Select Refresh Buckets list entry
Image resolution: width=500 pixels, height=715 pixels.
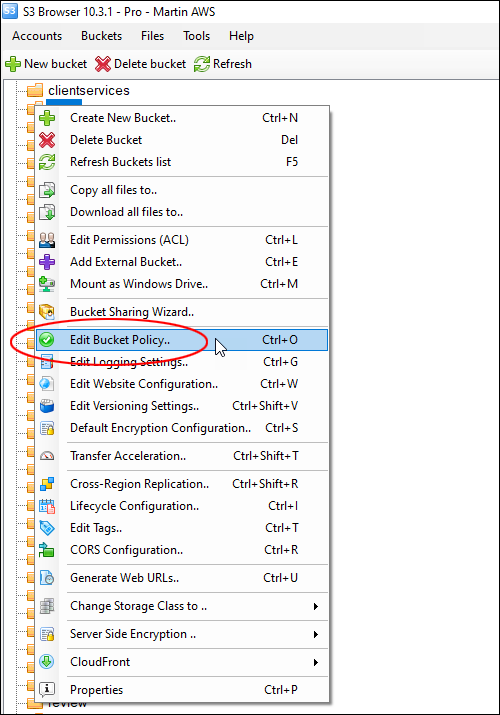coord(182,162)
